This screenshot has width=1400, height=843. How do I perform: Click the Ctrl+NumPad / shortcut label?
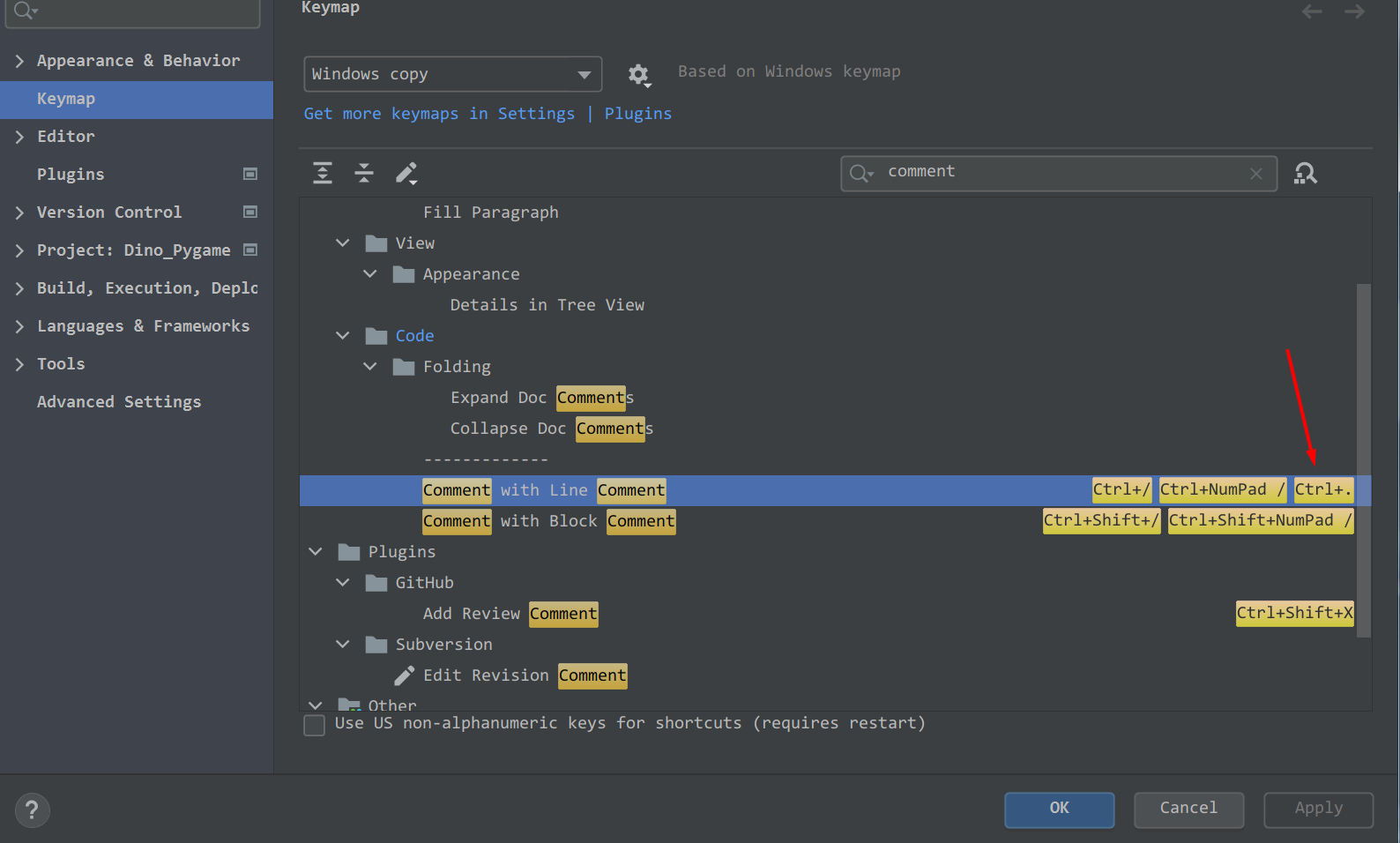coord(1223,490)
